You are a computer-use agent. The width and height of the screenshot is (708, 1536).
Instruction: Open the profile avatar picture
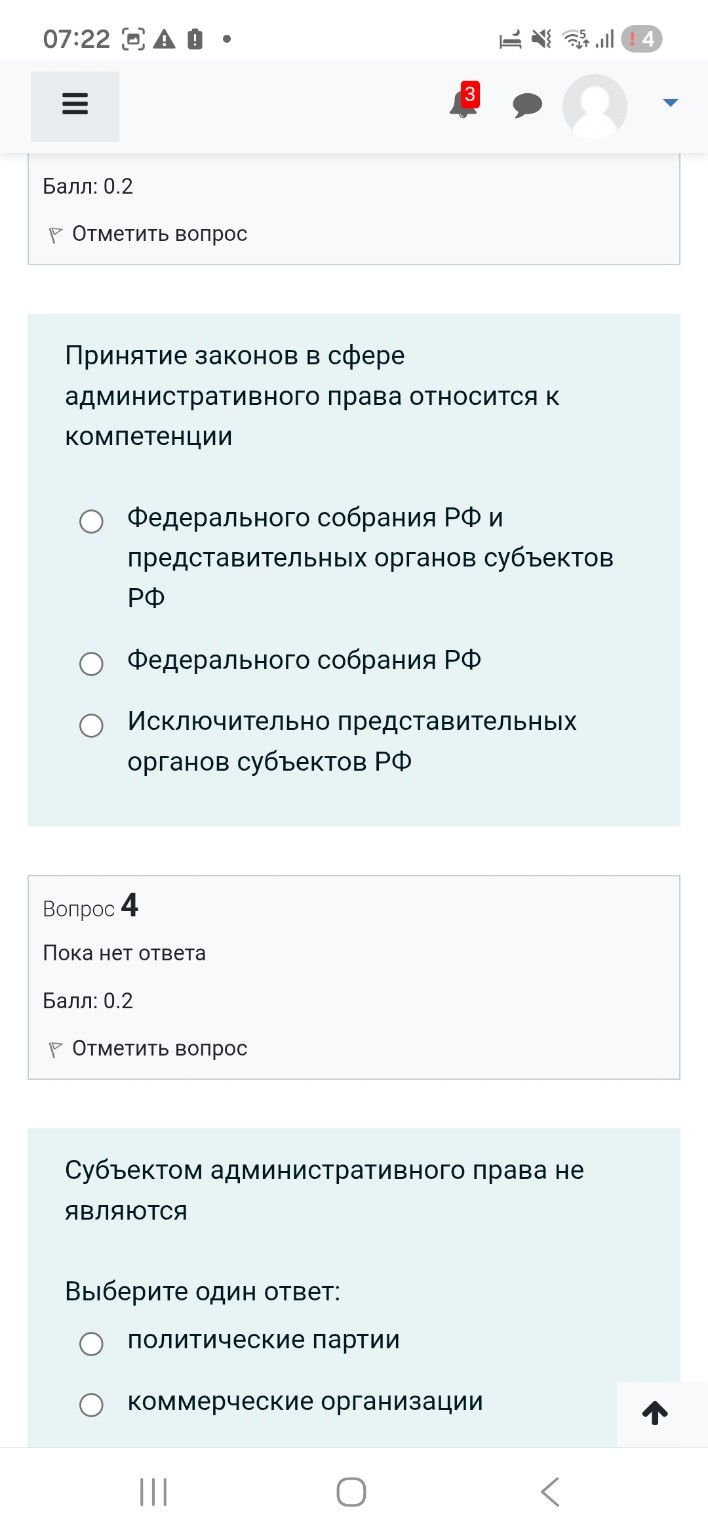[594, 106]
